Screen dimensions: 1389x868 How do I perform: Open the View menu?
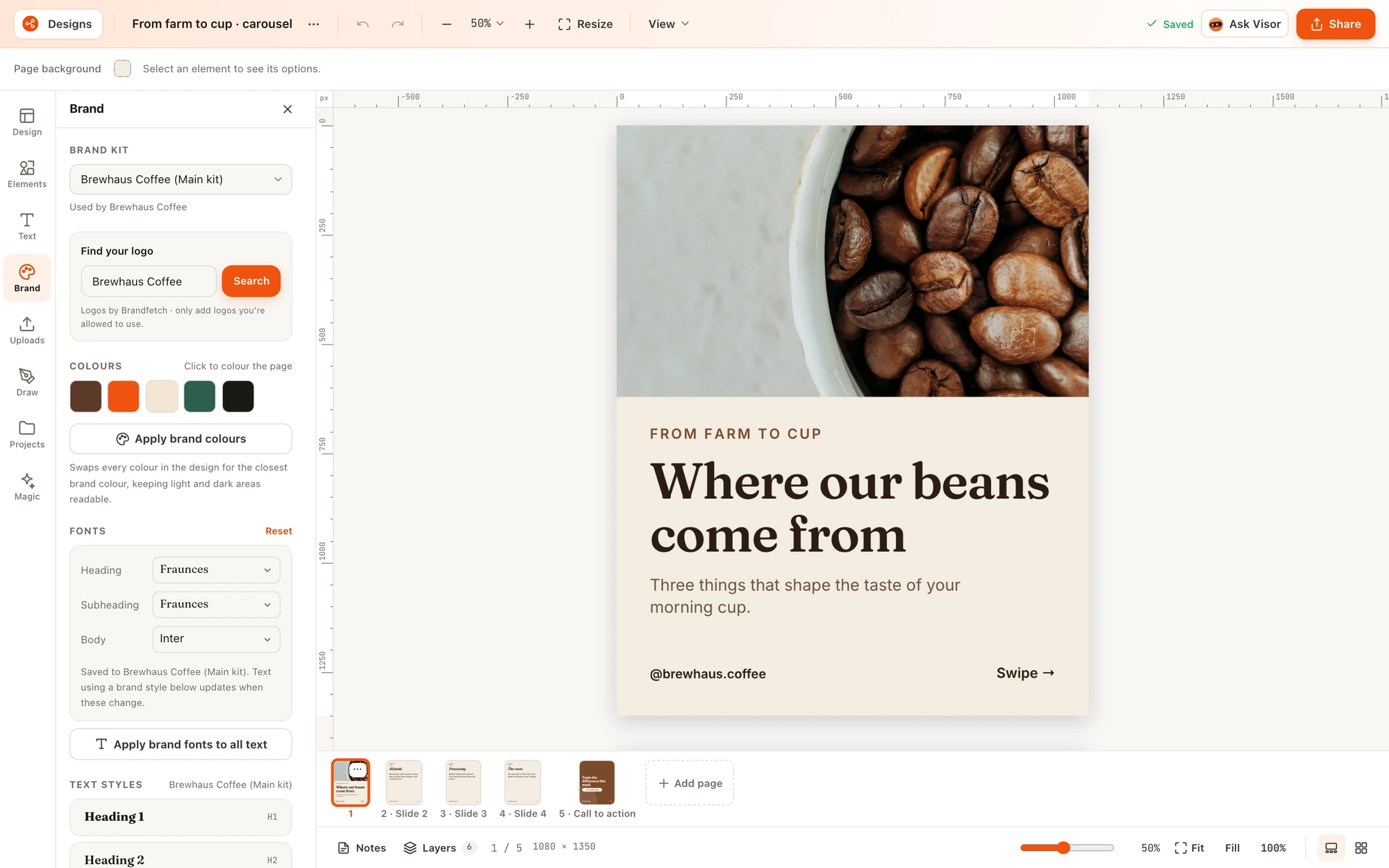coord(668,24)
